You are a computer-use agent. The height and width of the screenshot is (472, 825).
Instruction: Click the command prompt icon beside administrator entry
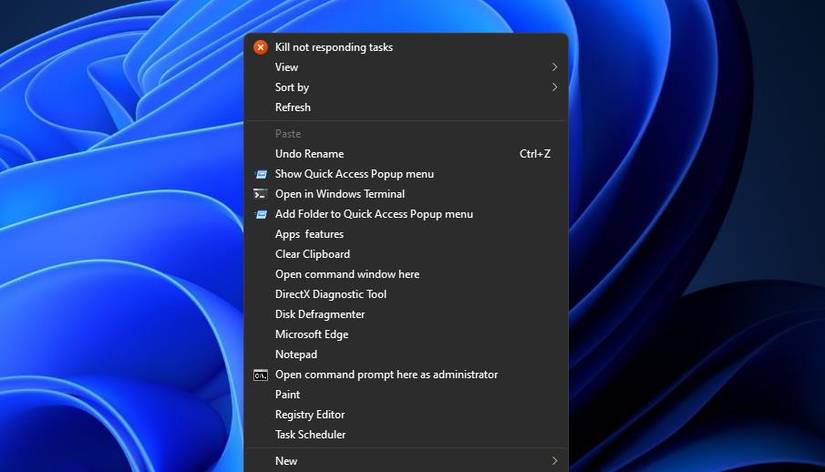(x=260, y=375)
